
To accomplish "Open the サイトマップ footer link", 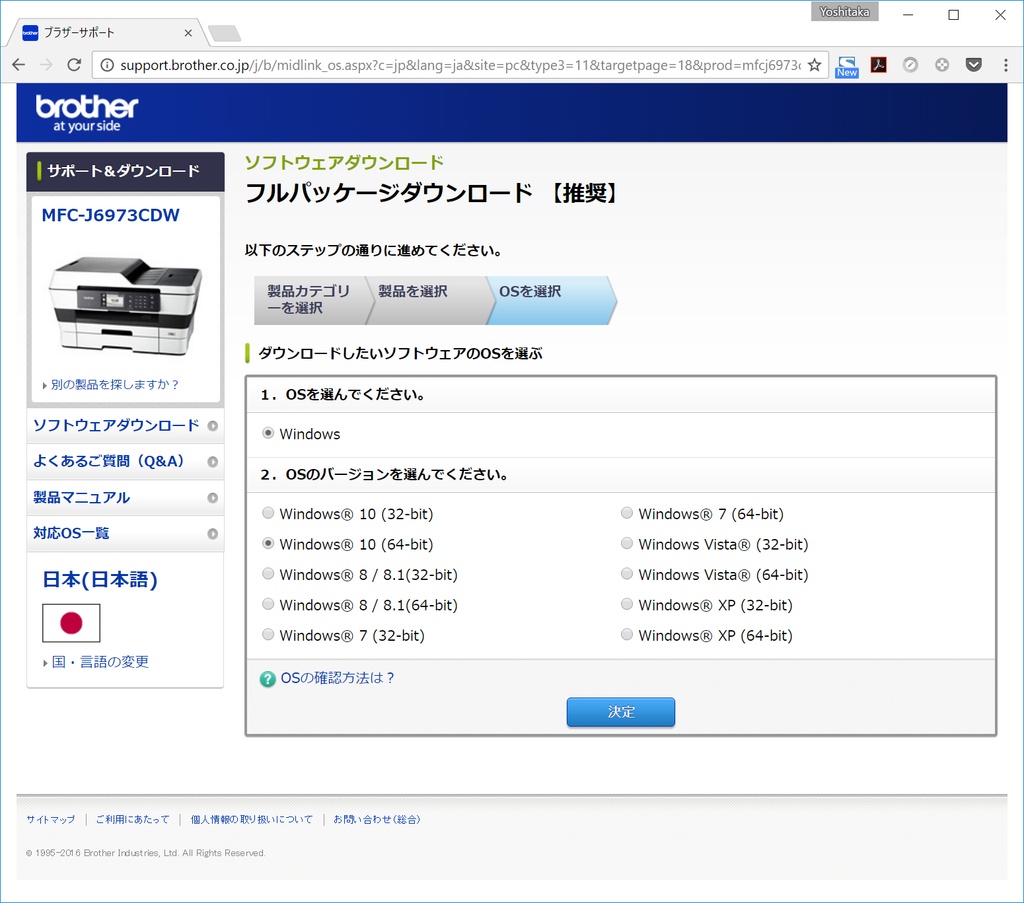I will [x=51, y=819].
